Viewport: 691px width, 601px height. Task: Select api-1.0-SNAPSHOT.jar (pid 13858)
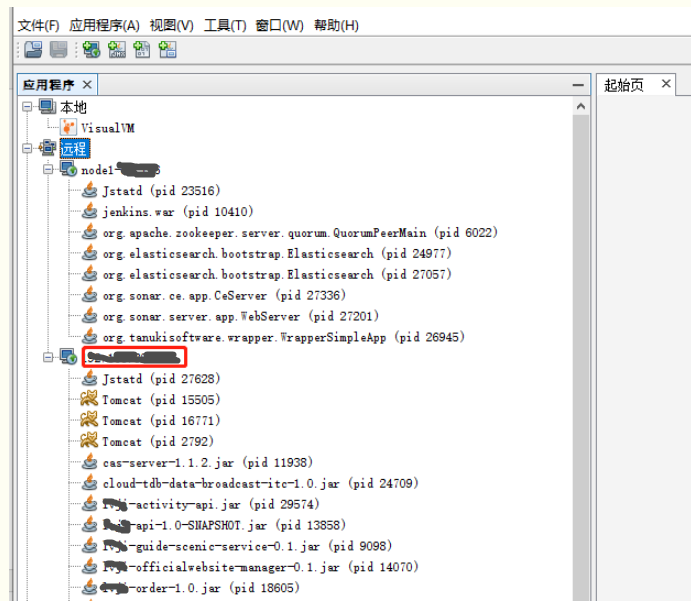click(224, 526)
